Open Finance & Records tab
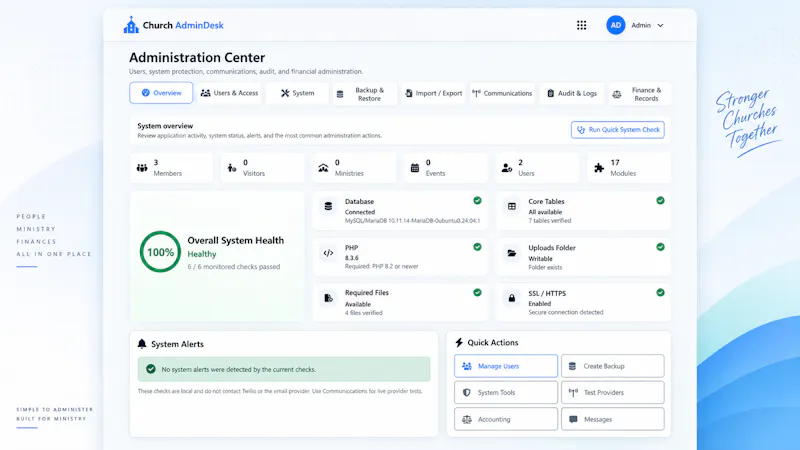Screen dimensions: 800x450 pos(640,94)
